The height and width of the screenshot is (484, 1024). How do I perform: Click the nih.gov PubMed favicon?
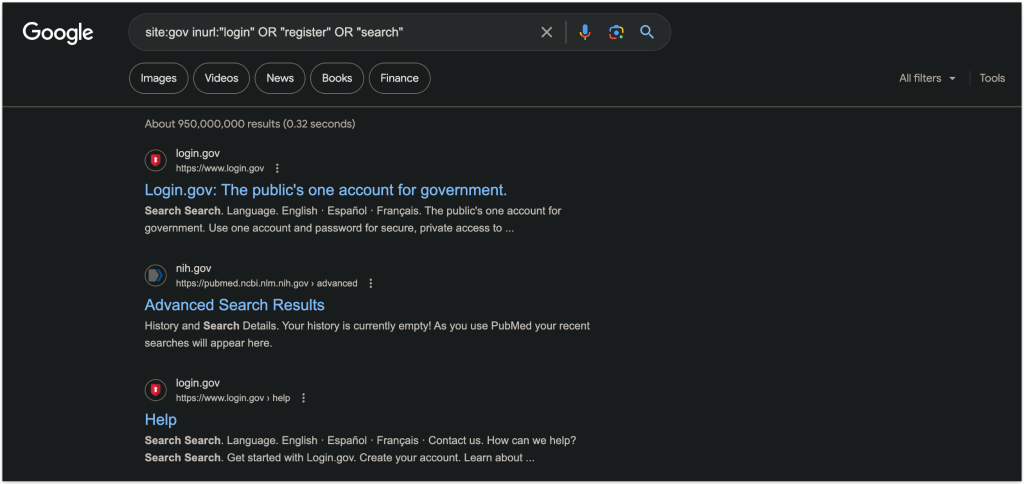[x=155, y=276]
